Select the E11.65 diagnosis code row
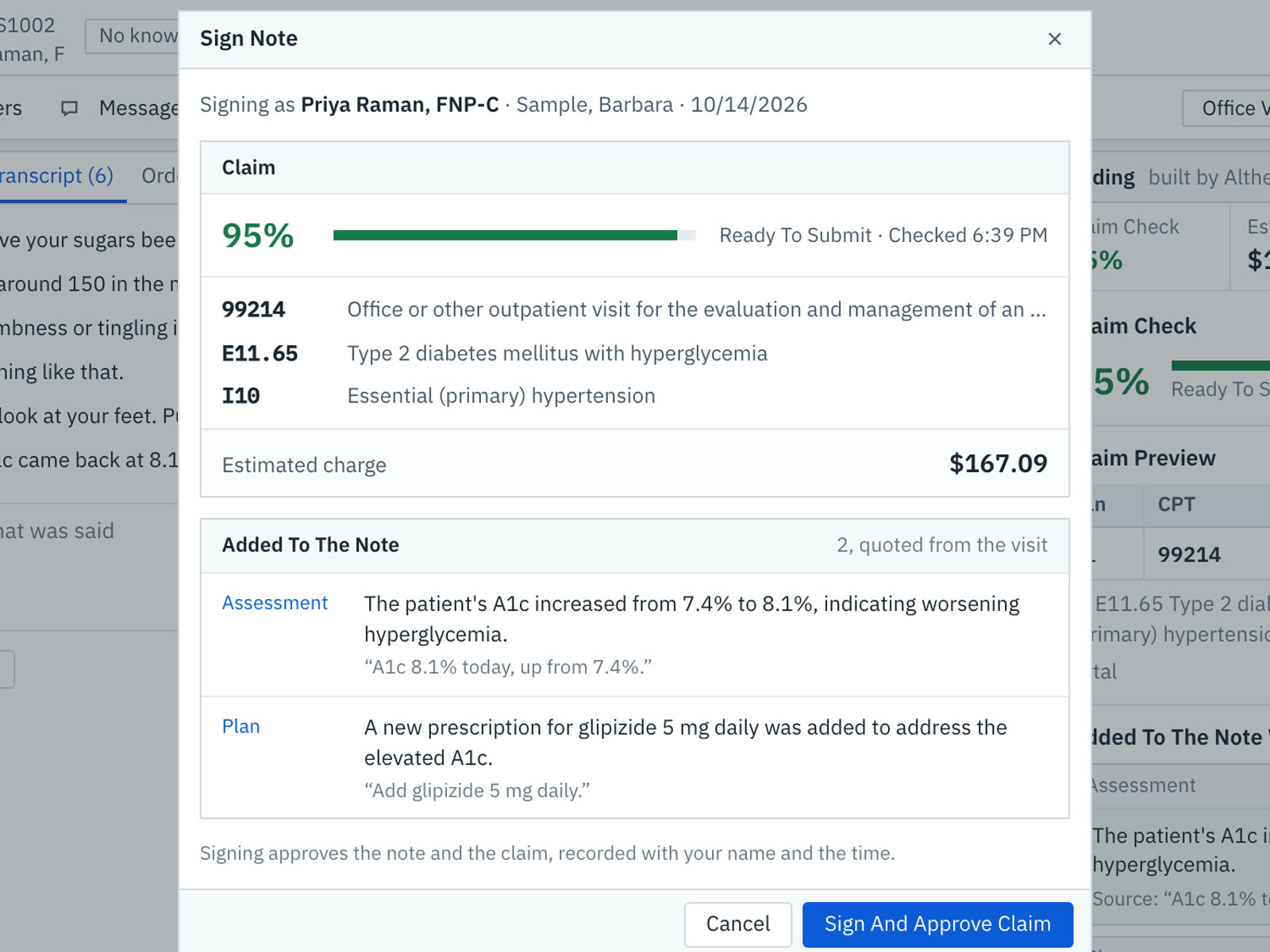1270x952 pixels. click(634, 353)
